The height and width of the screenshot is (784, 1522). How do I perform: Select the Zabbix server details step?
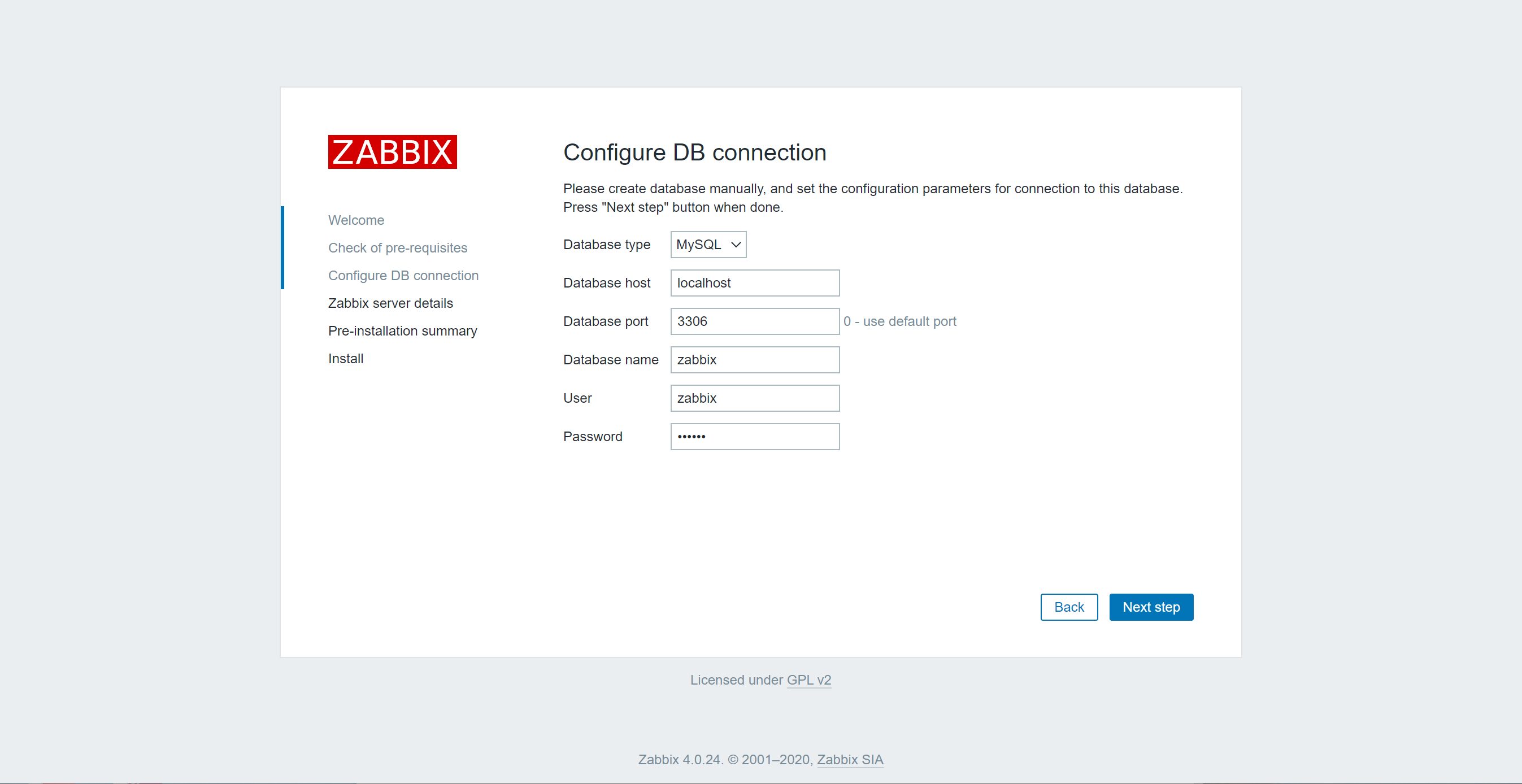pyautogui.click(x=390, y=303)
